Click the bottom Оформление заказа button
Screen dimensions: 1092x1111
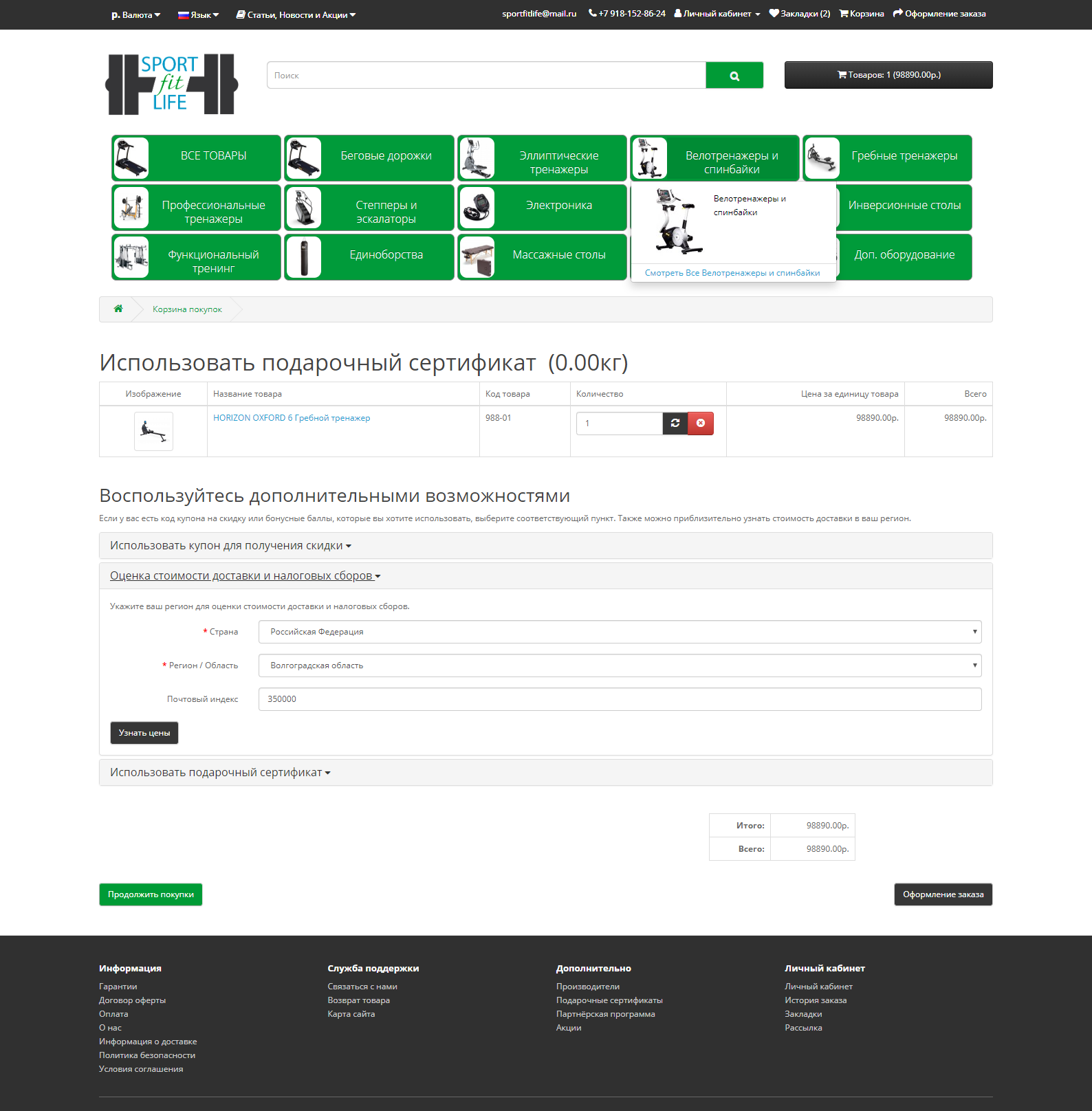[943, 894]
